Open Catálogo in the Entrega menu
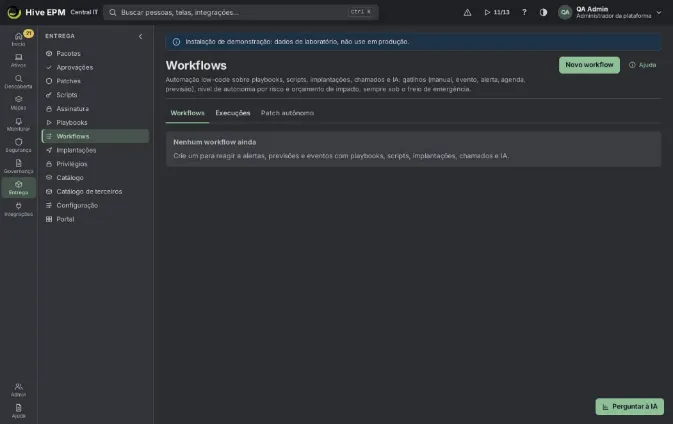This screenshot has width=673, height=424. click(x=95, y=178)
